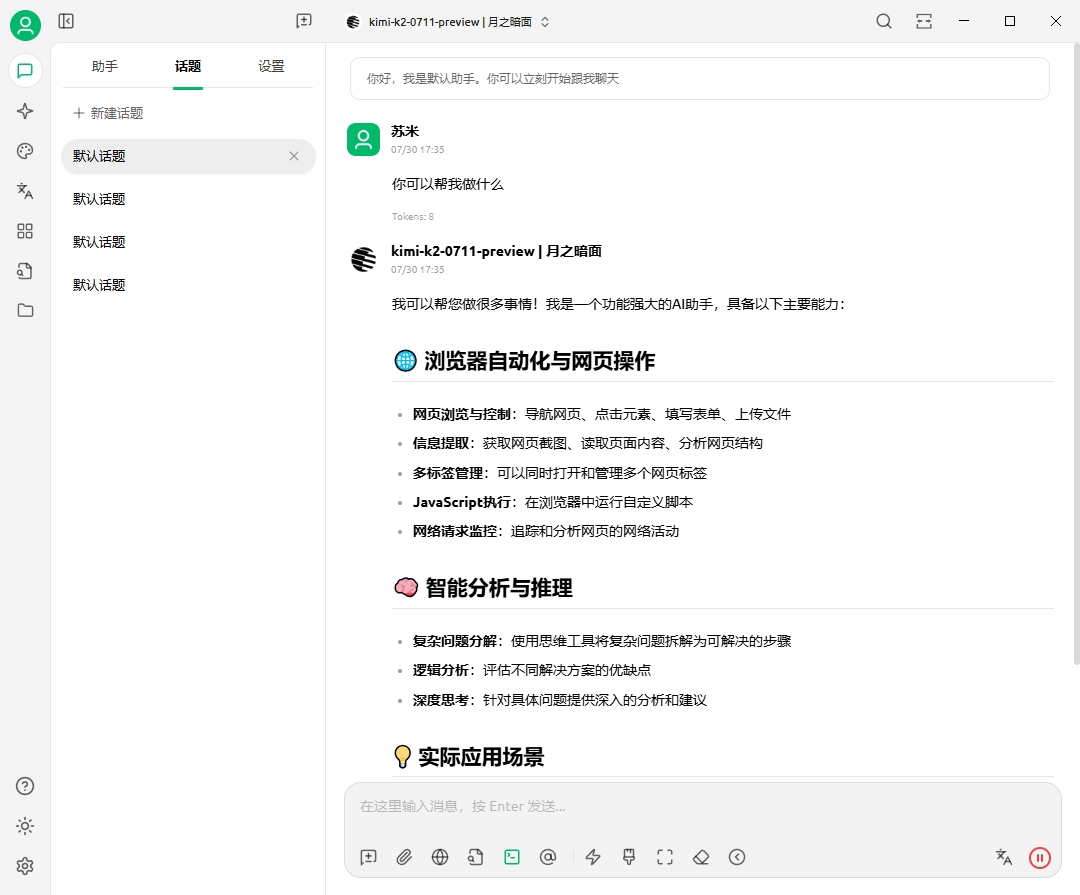Open the files folder icon in sidebar

click(25, 311)
